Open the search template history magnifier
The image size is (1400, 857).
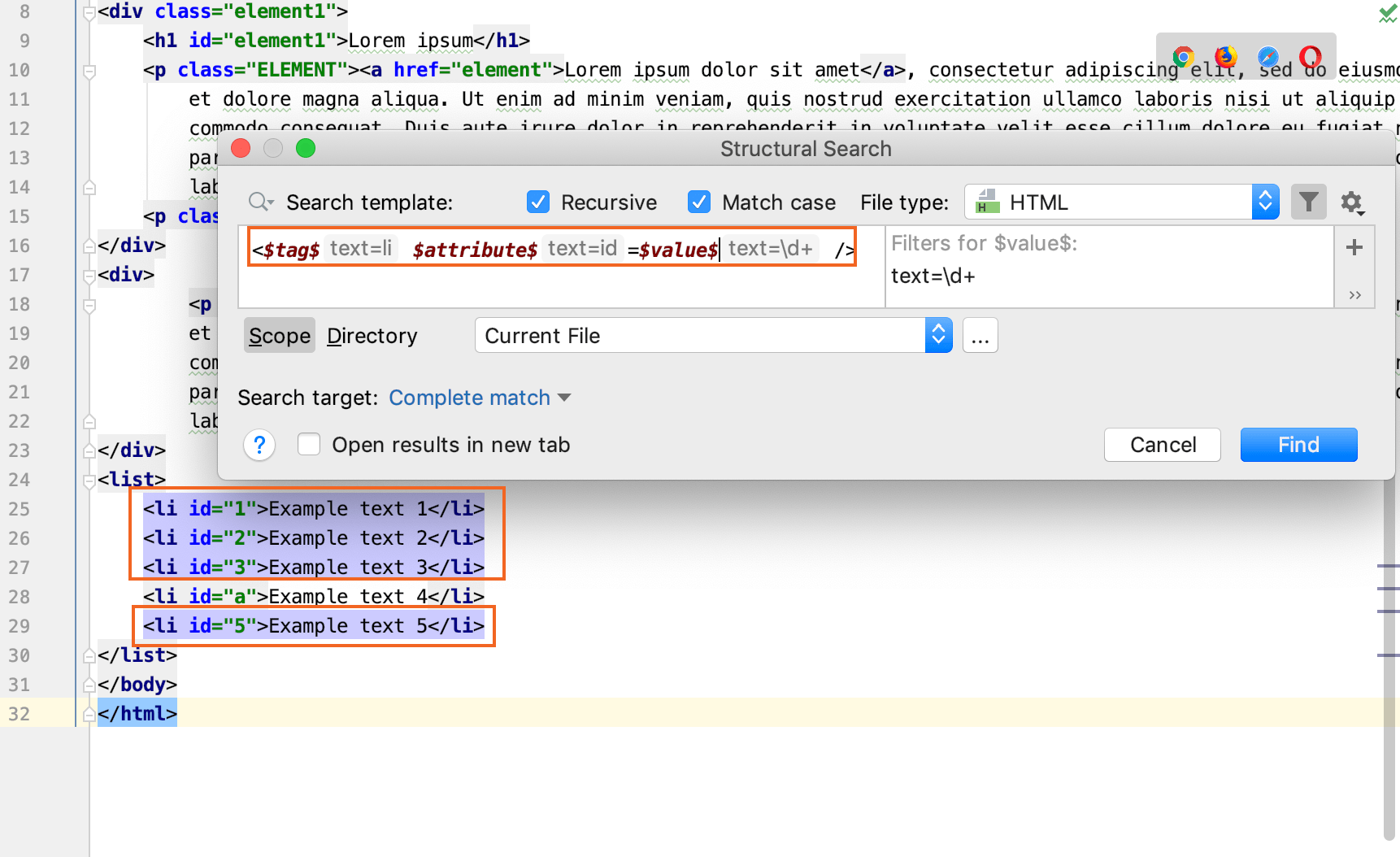click(x=259, y=202)
